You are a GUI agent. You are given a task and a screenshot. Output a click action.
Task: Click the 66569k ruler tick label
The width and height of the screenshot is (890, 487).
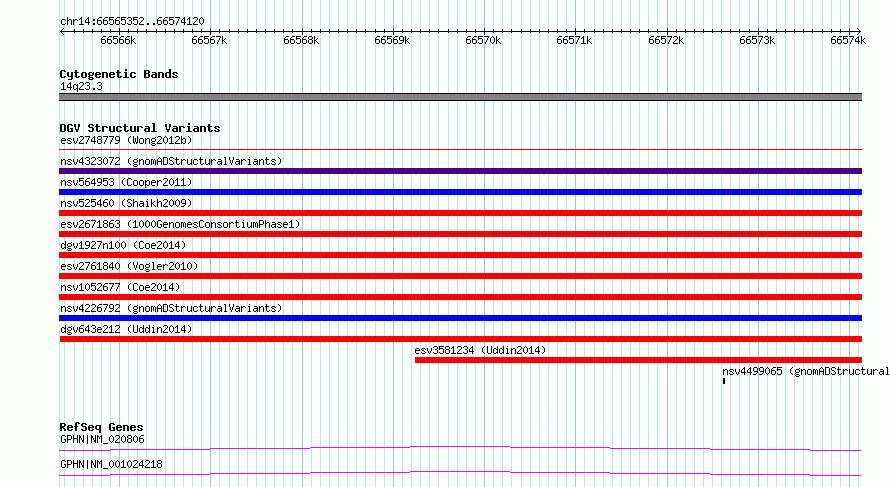(x=392, y=40)
